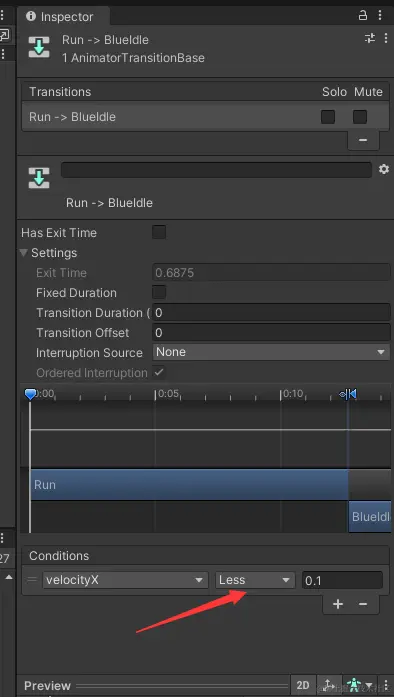The width and height of the screenshot is (394, 697).
Task: Click the blue playhead marker at 0:00
Action: click(30, 394)
